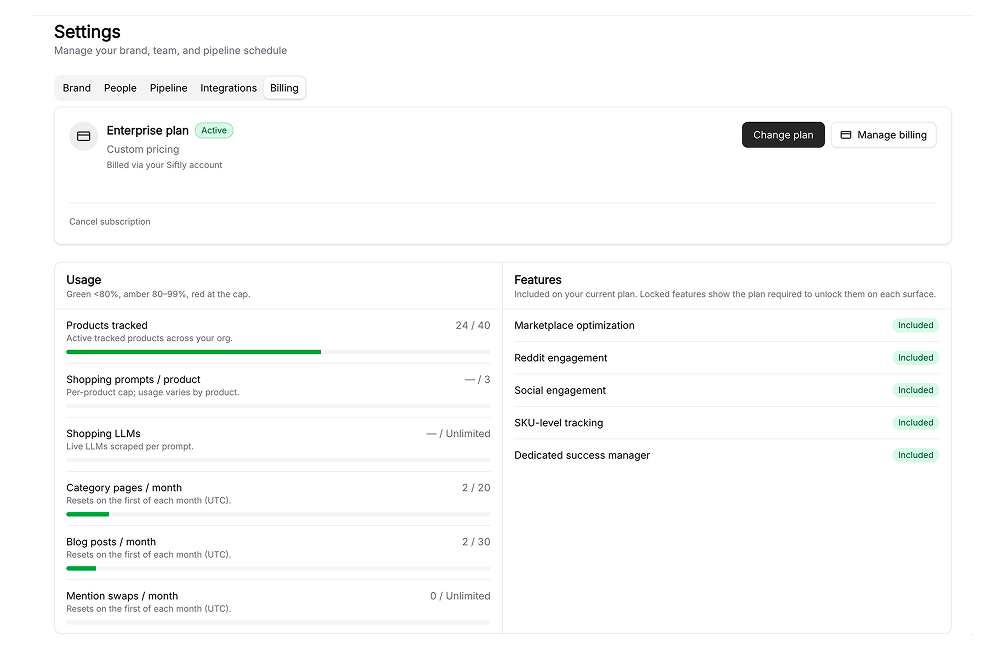
Task: Click the Included badge for Dedicated success manager
Action: 915,455
